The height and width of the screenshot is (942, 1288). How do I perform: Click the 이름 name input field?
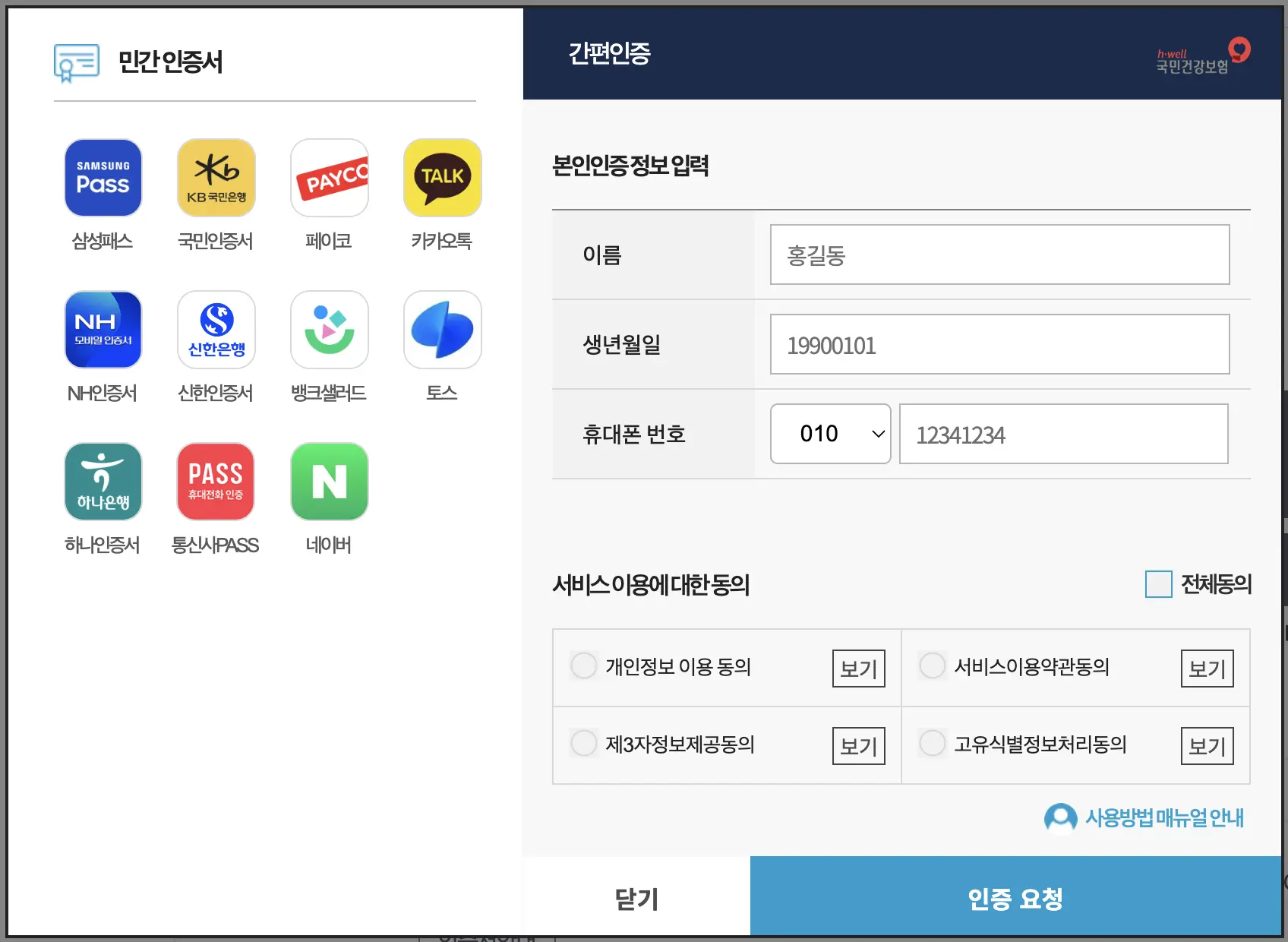(1000, 254)
